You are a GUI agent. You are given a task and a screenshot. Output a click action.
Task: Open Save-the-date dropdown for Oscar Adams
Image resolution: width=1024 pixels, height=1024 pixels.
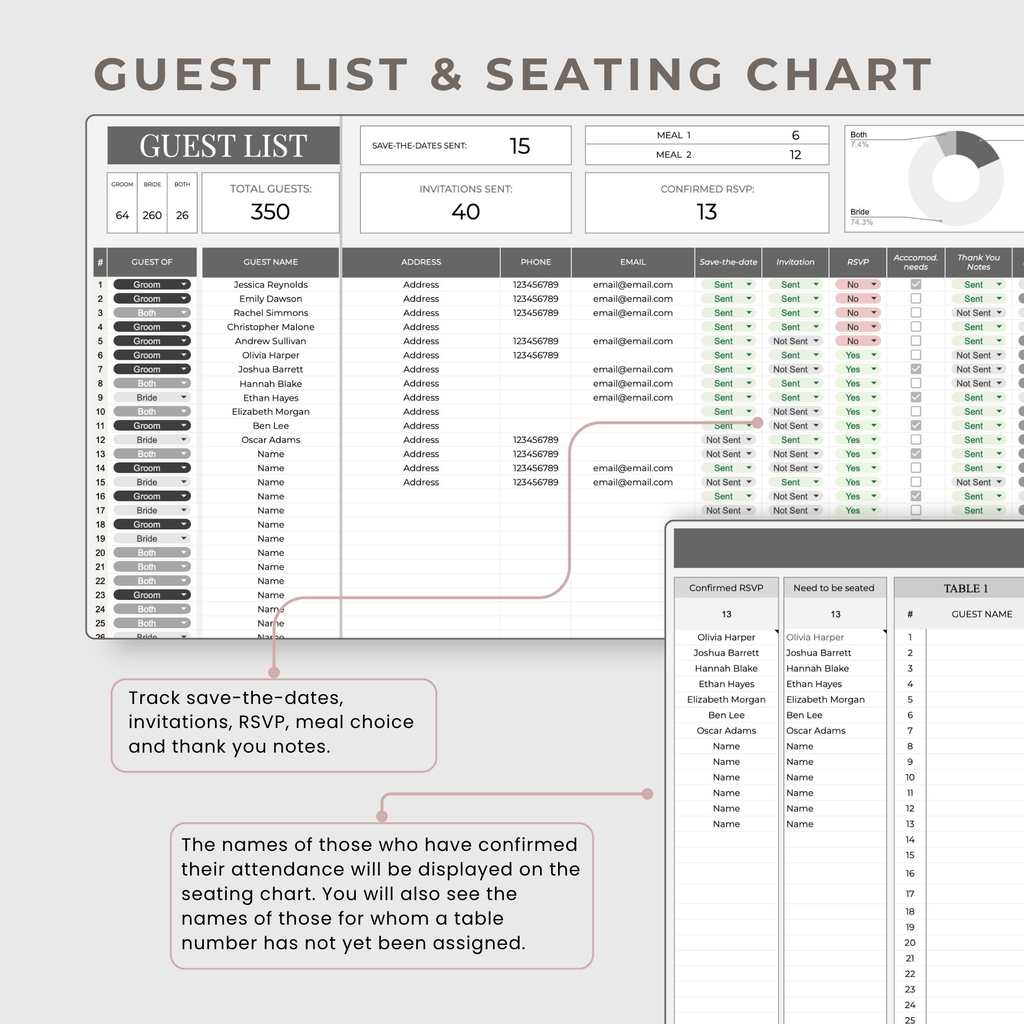728,440
